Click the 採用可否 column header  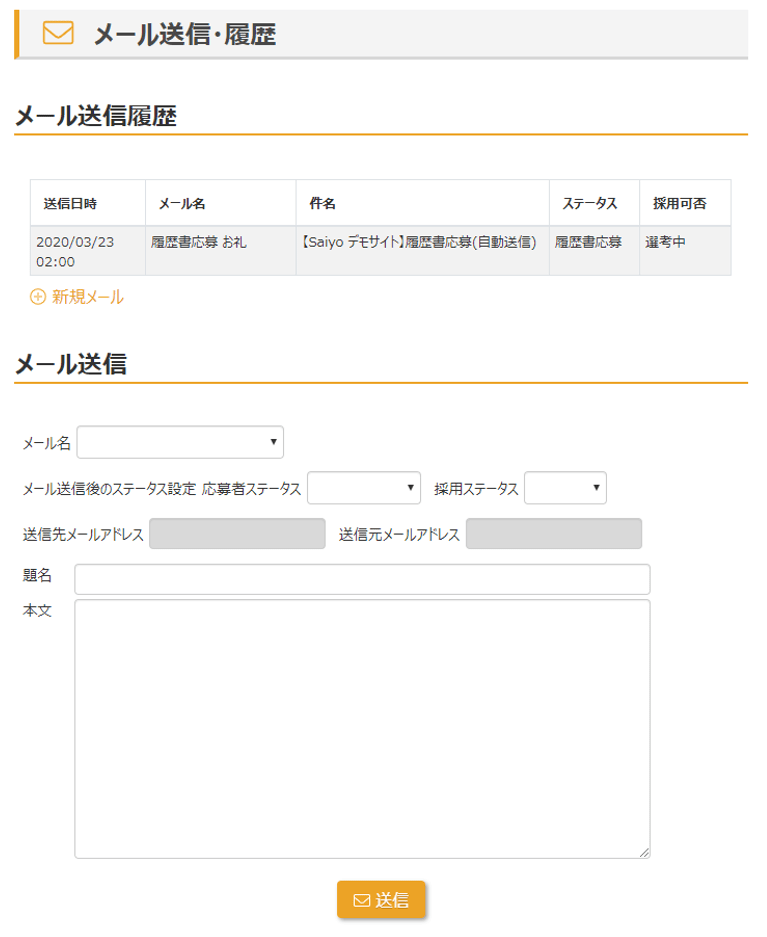coord(679,203)
